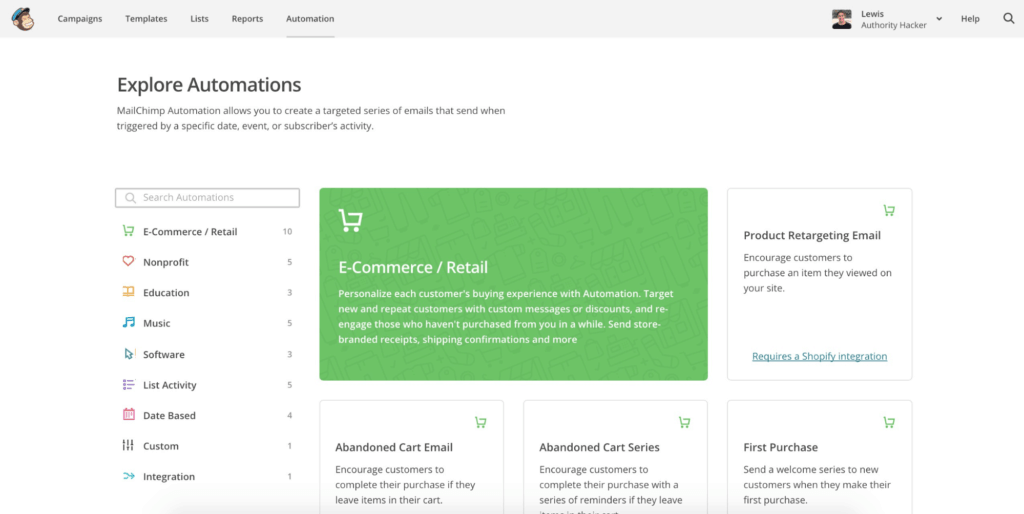Click the Custom sliders icon

point(128,446)
